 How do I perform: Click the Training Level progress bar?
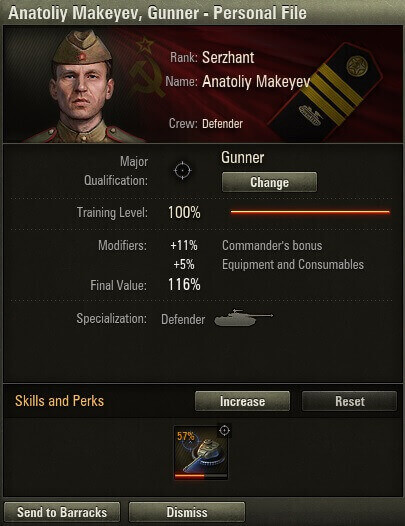pyautogui.click(x=310, y=212)
